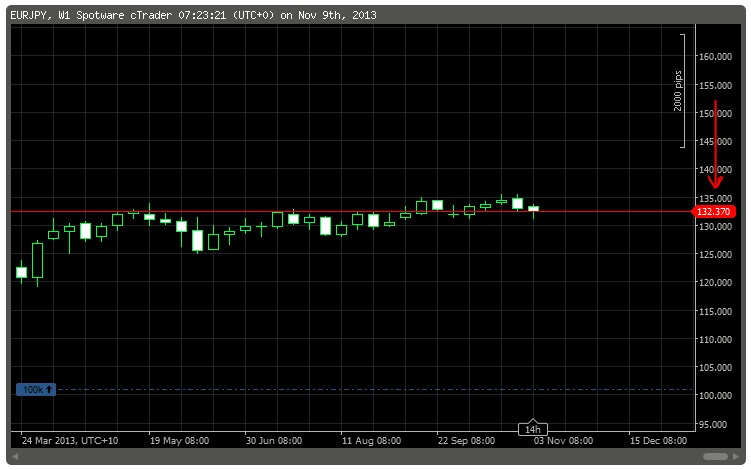751x470 pixels.
Task: Click the red horizontal current price line
Action: click(x=352, y=211)
